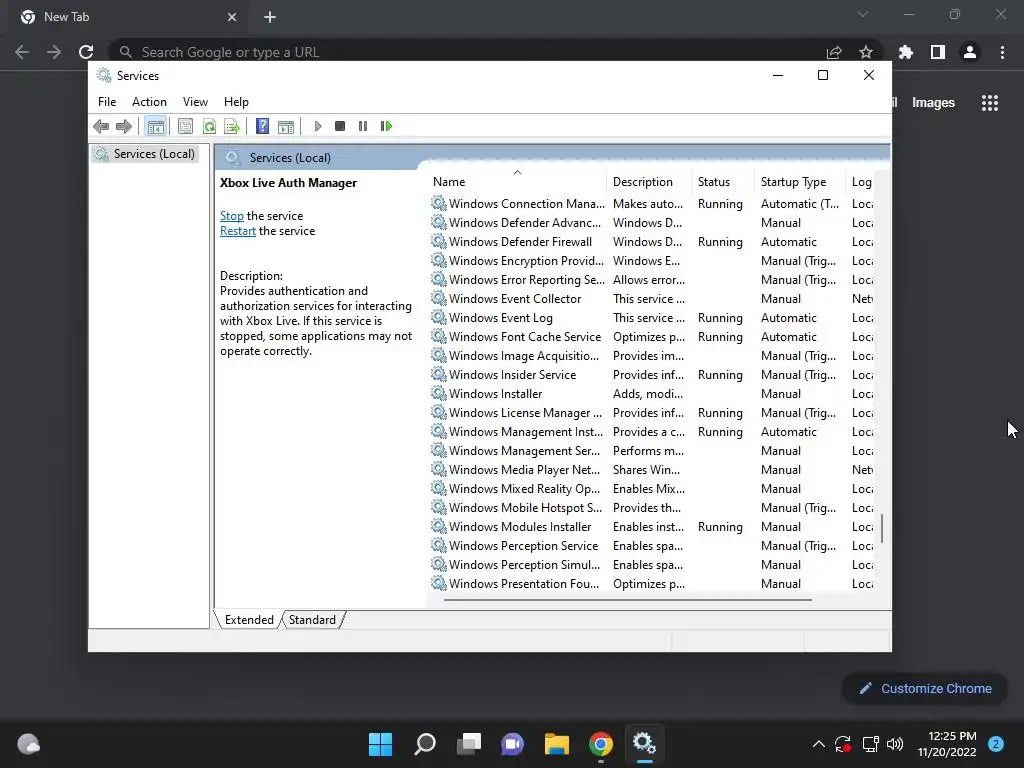Click the horizontal scrollbar in services list
The width and height of the screenshot is (1024, 768).
click(628, 600)
